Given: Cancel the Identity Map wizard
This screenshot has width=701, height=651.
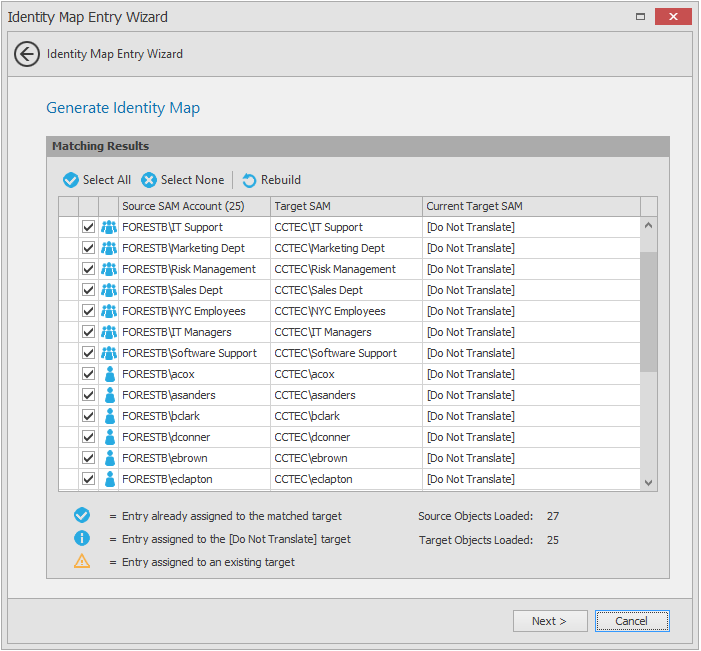Looking at the screenshot, I should tap(632, 621).
